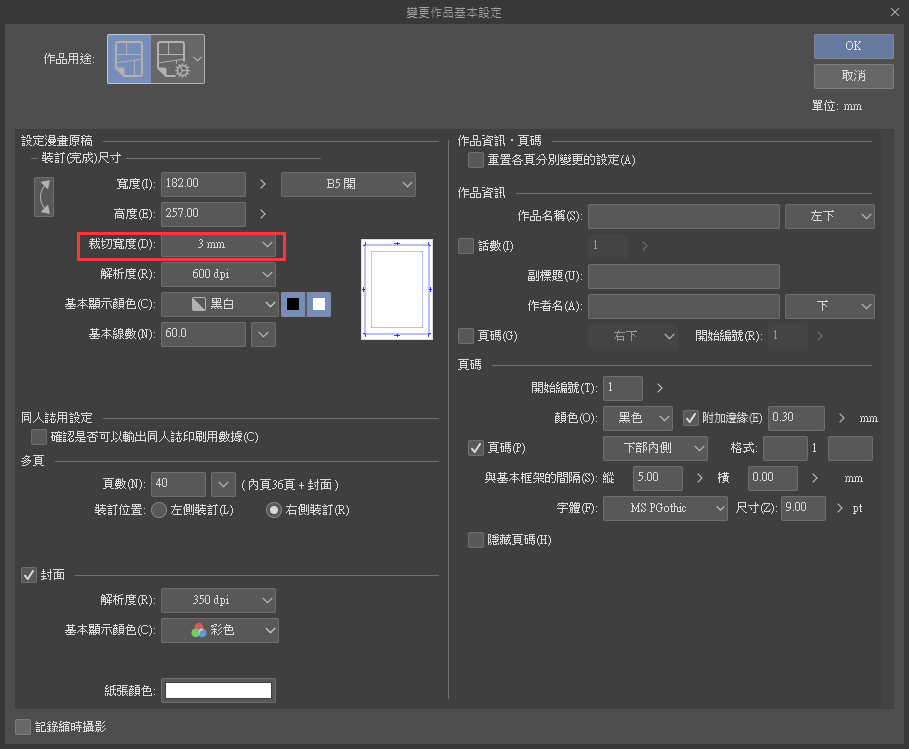Click arrow beside 開始編號(T) field

tap(660, 388)
